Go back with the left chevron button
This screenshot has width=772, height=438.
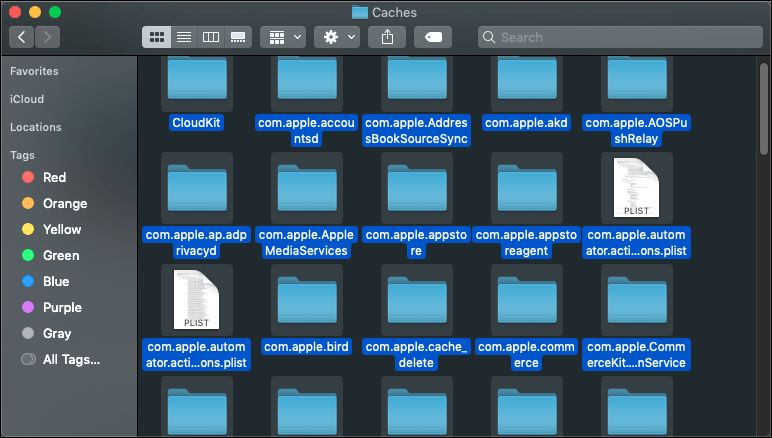[x=22, y=37]
